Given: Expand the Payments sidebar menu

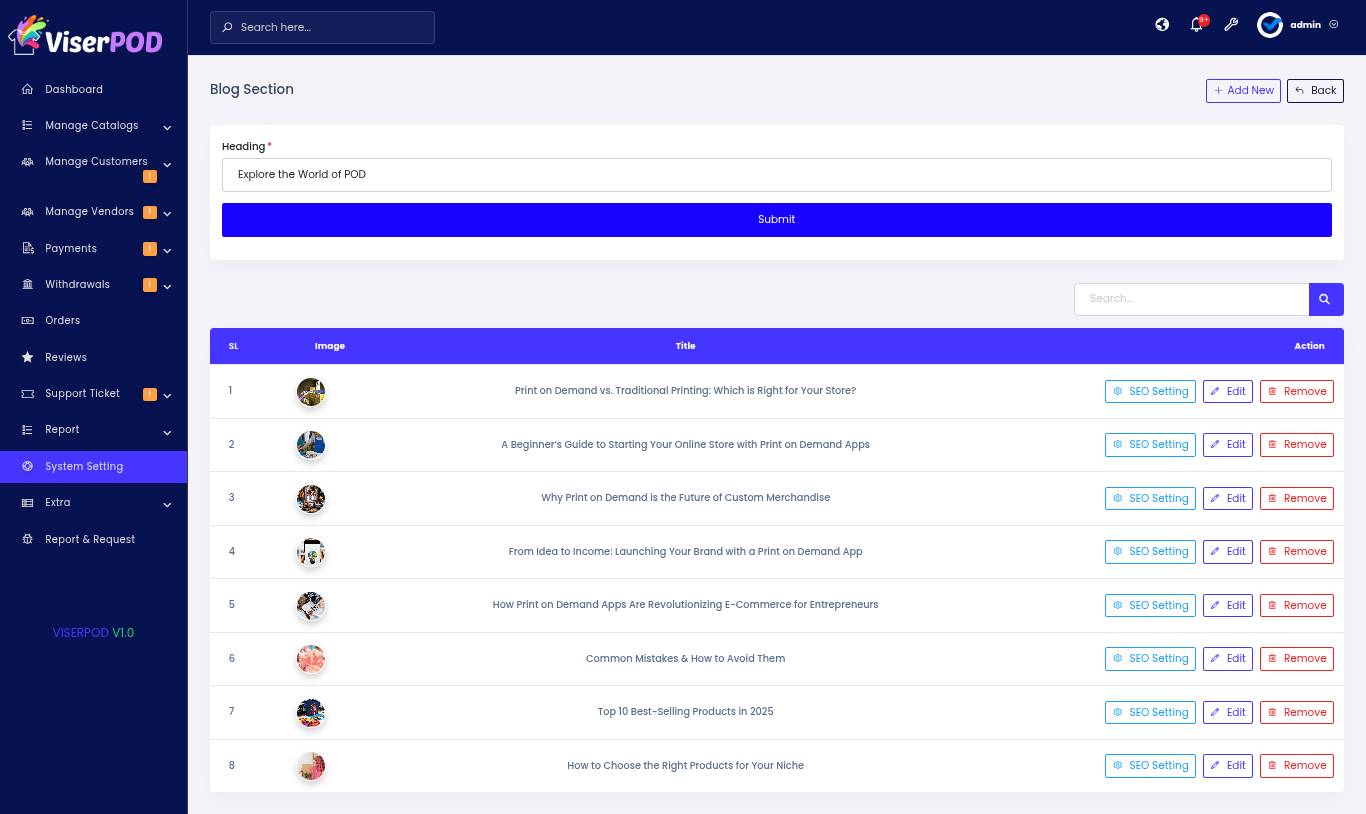Looking at the screenshot, I should (71, 248).
